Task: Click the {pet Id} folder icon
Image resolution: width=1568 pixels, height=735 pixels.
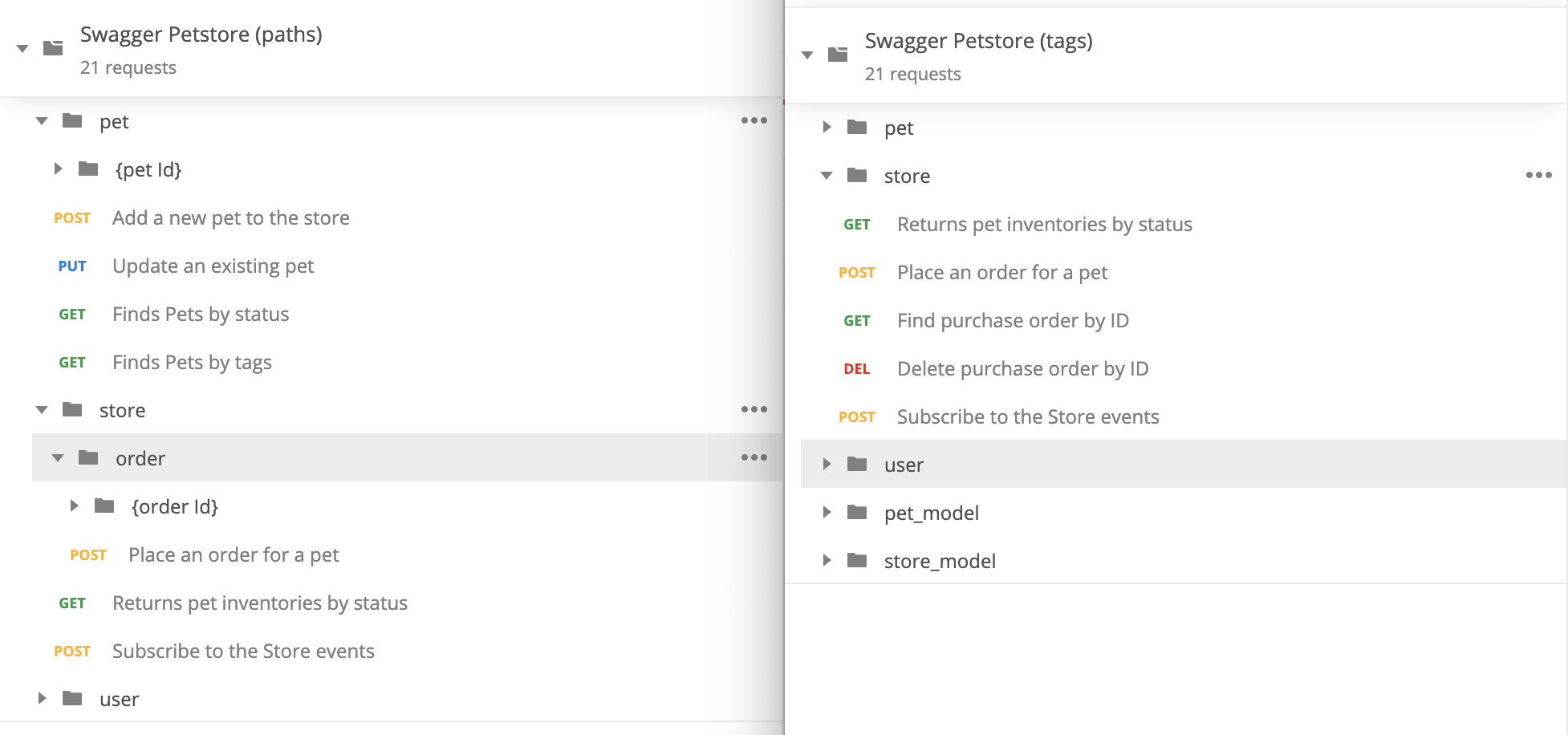Action: (88, 169)
